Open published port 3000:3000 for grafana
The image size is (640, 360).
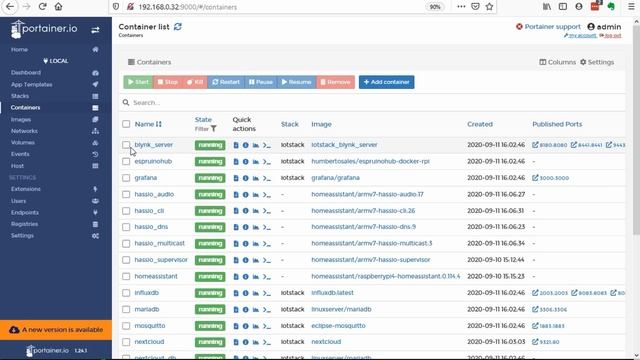point(551,178)
